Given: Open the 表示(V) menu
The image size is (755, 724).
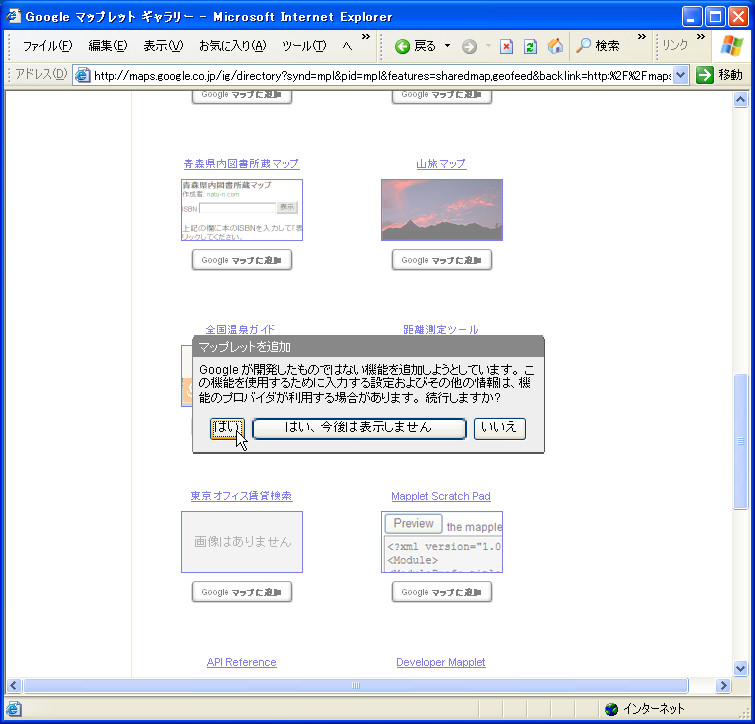Looking at the screenshot, I should [163, 46].
